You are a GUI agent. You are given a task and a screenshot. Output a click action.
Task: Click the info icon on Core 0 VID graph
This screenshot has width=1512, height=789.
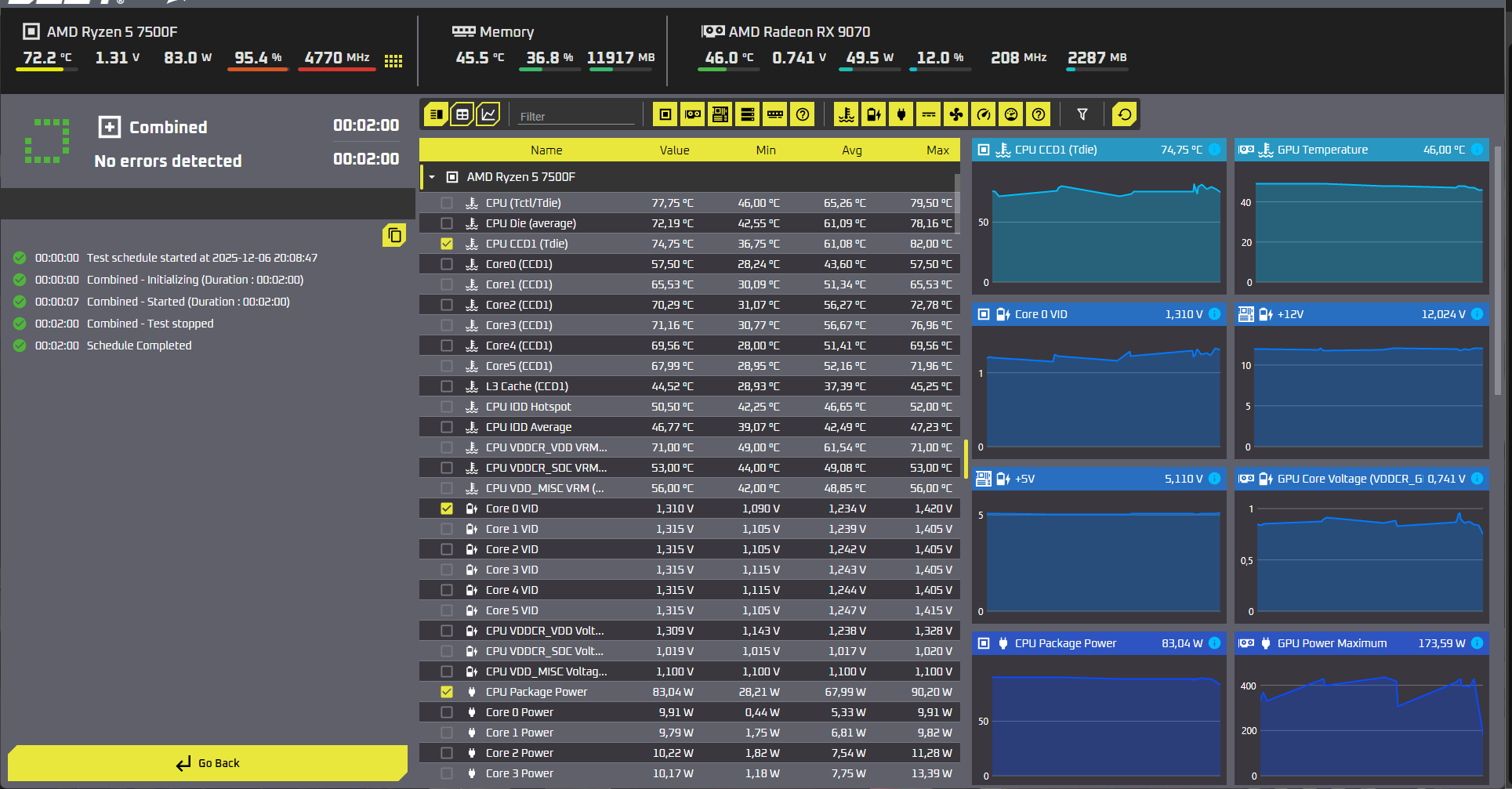[x=1214, y=314]
